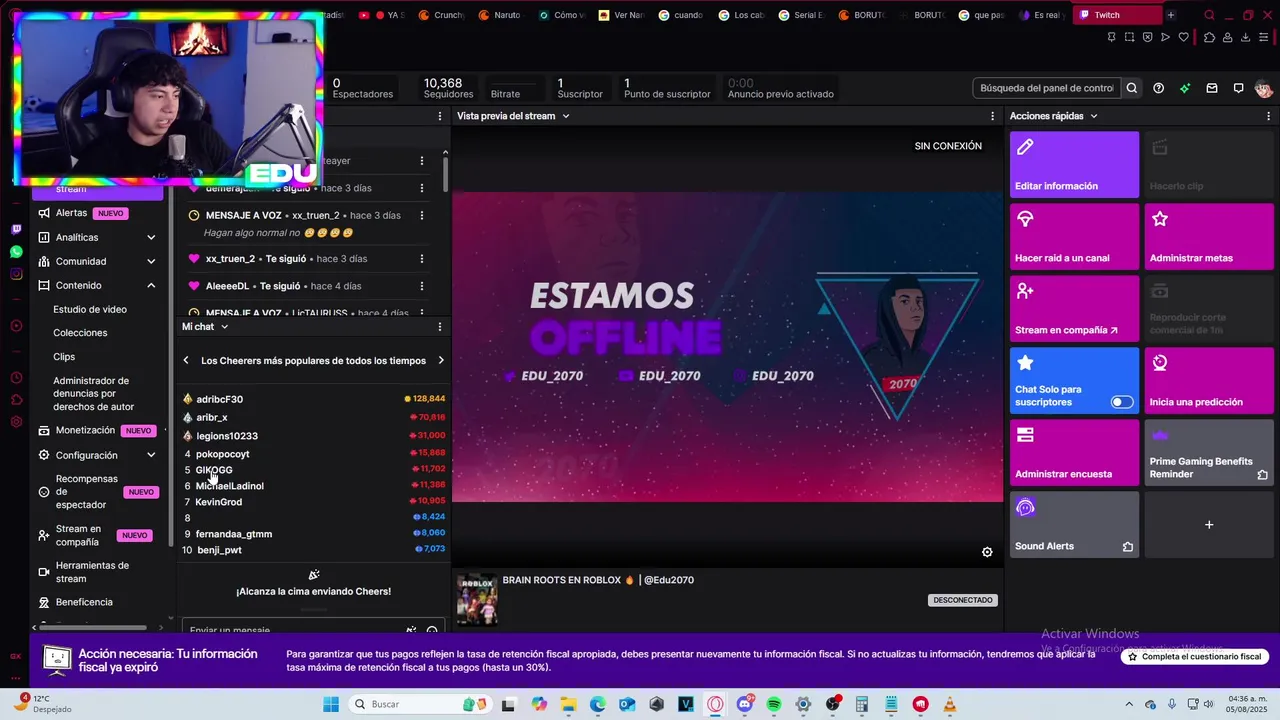Viewport: 1280px width, 720px height.
Task: Start Inicia una predicción quick action
Action: (x=1209, y=381)
